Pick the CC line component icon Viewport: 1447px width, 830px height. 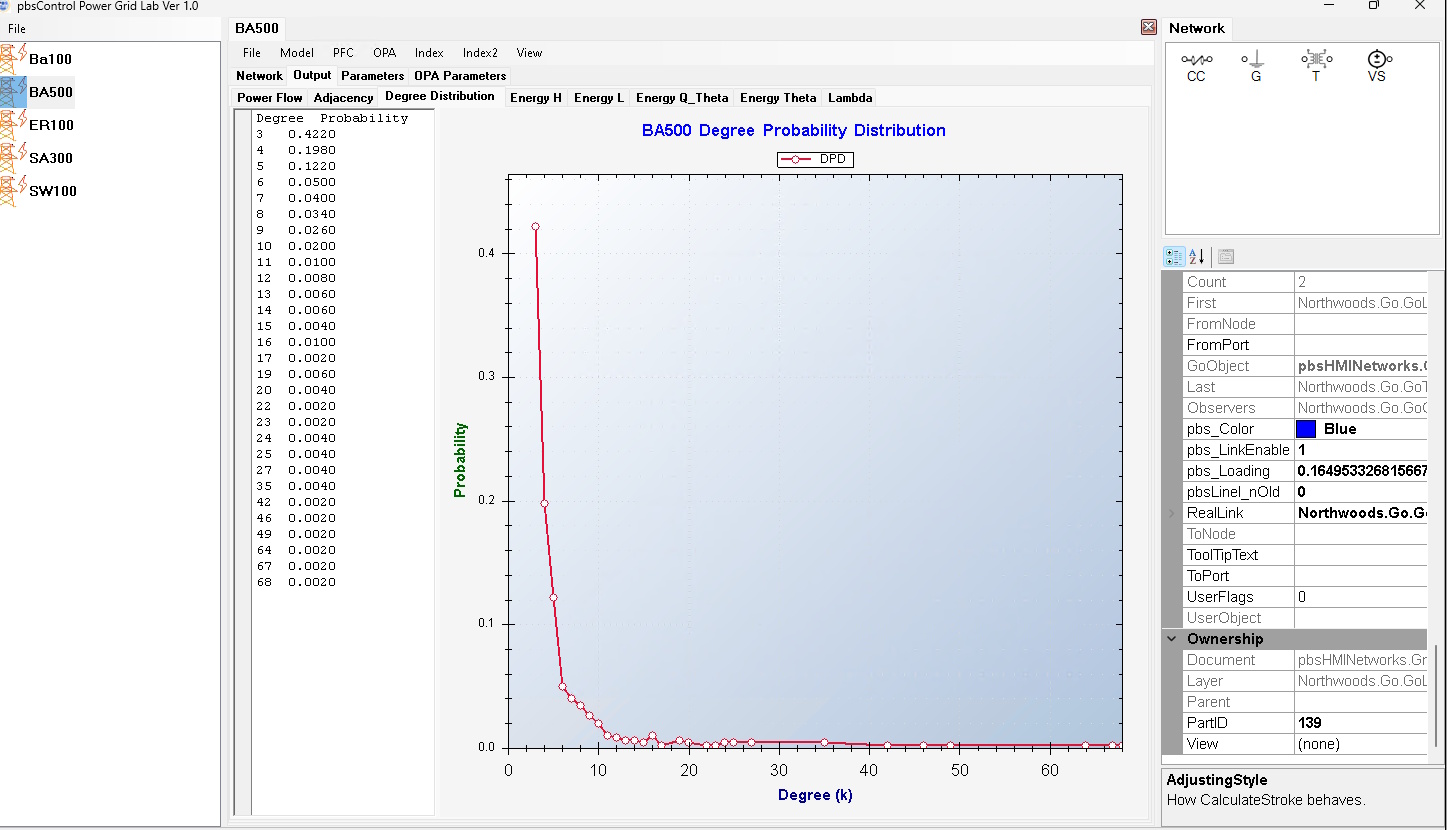tap(1196, 60)
